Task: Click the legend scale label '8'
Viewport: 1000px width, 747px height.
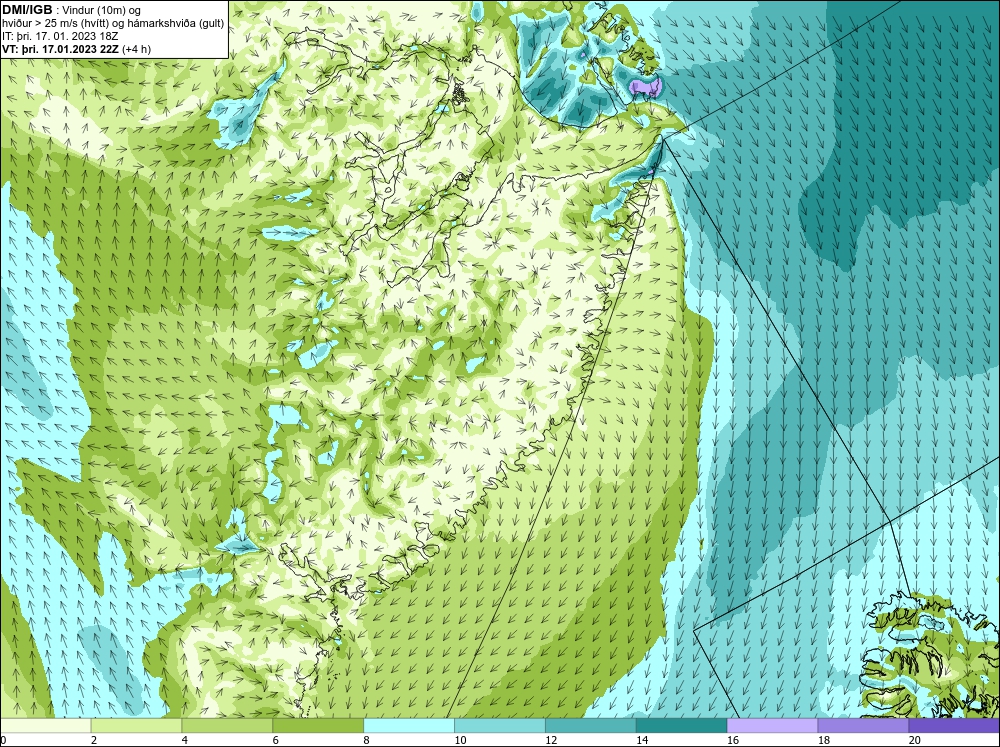Action: (x=366, y=740)
